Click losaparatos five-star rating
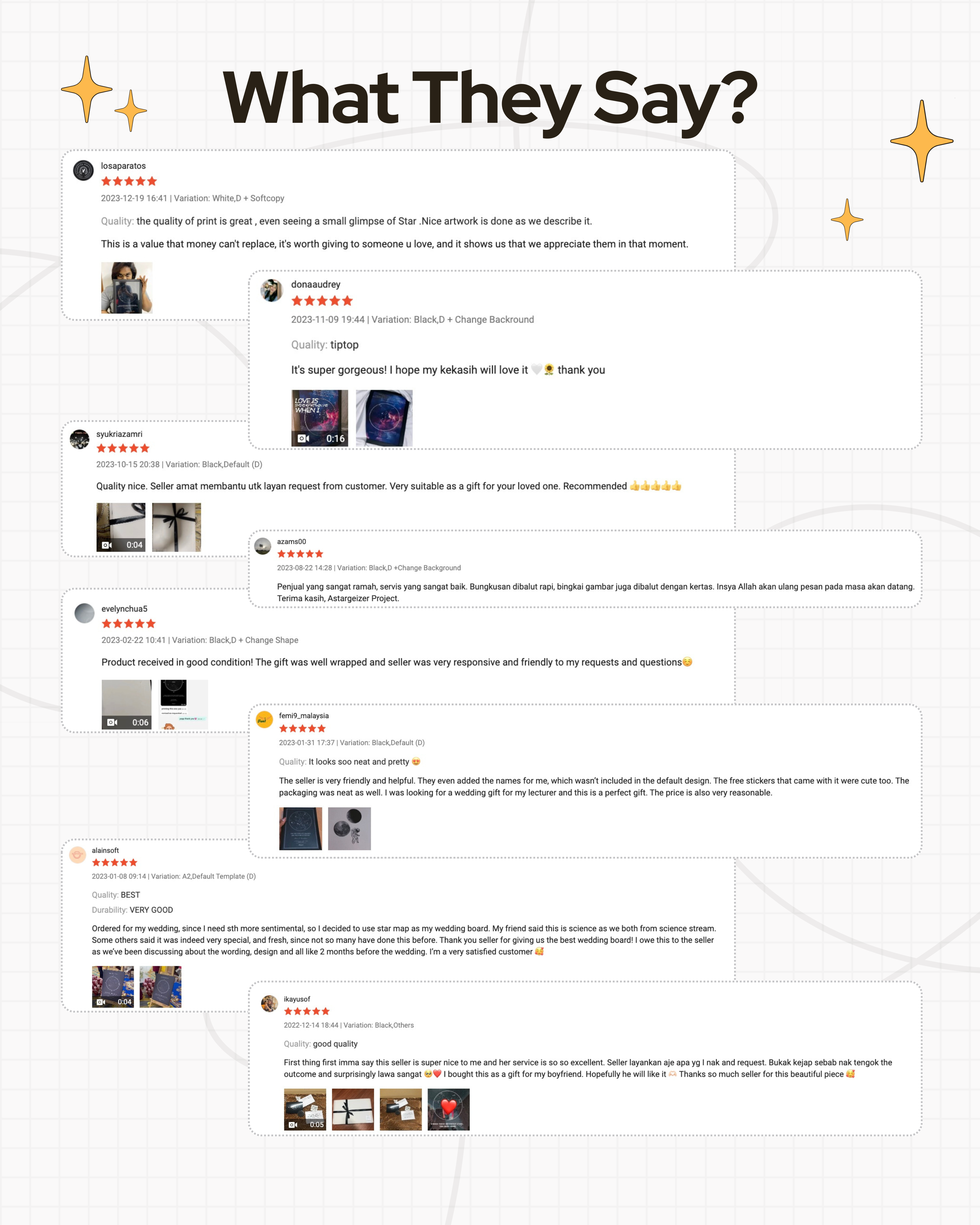The height and width of the screenshot is (1225, 980). (x=129, y=181)
